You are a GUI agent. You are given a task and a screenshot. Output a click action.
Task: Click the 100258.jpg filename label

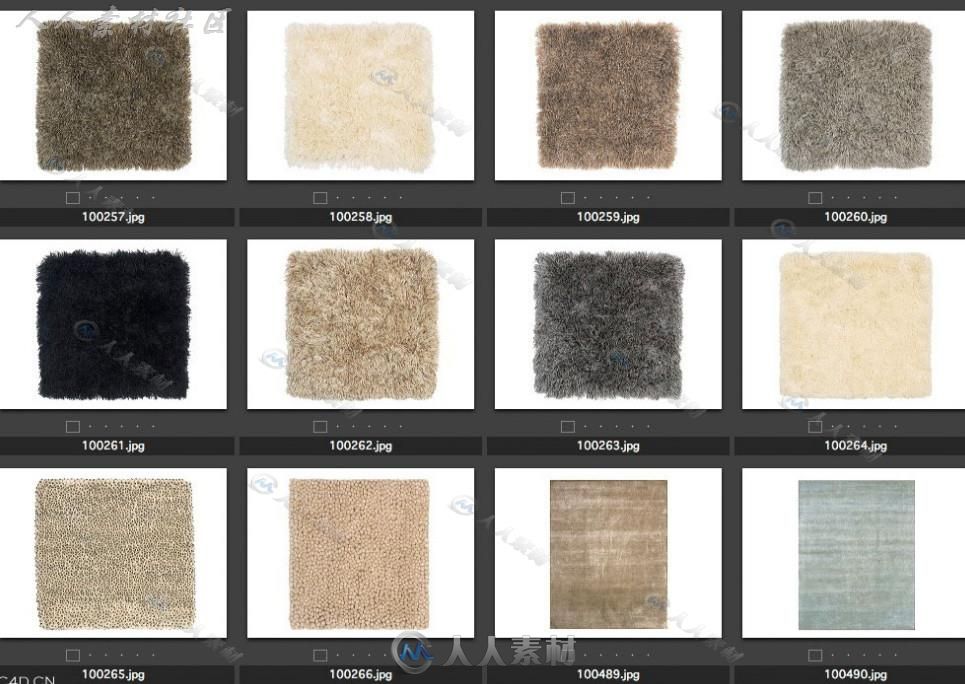point(360,217)
